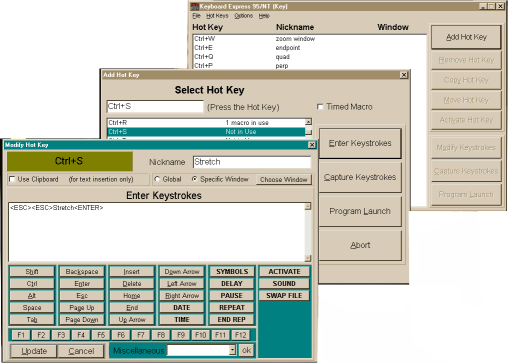Select the Specific Window radio button

point(195,179)
